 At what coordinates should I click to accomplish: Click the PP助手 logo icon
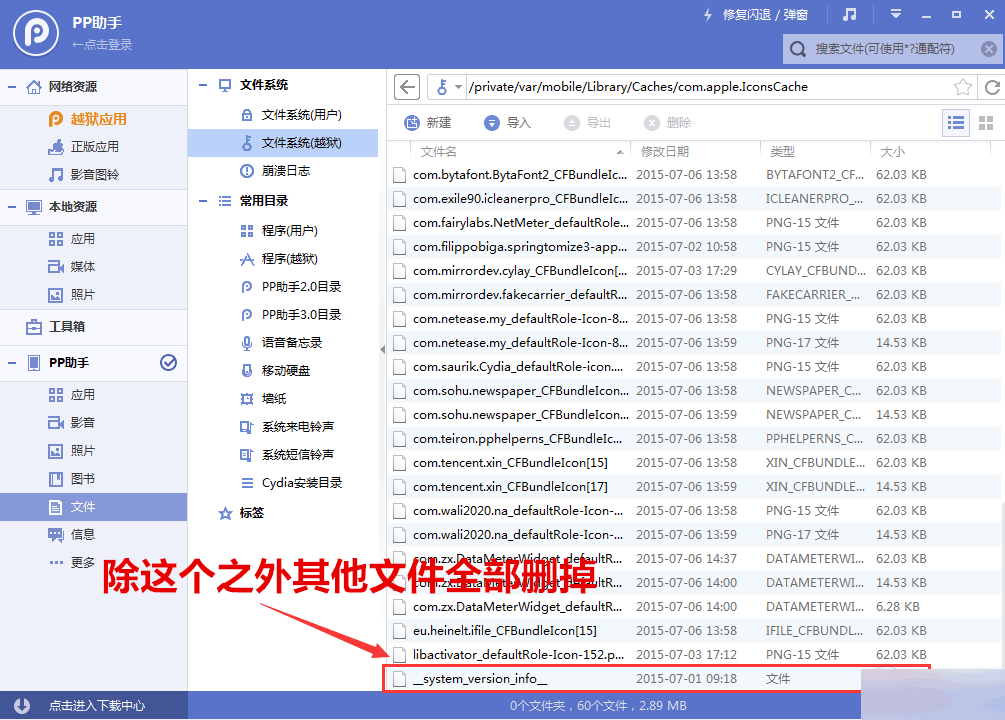(x=36, y=33)
